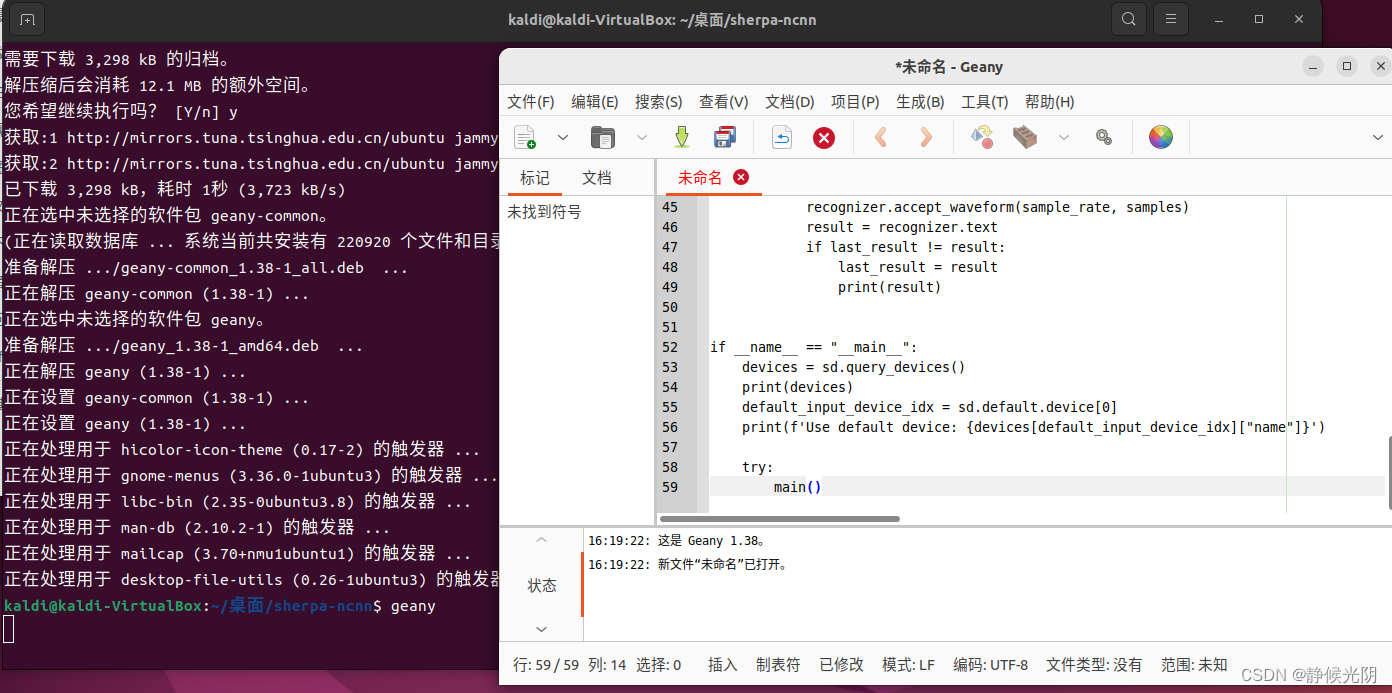Click 'try:' on line 58

(x=758, y=467)
